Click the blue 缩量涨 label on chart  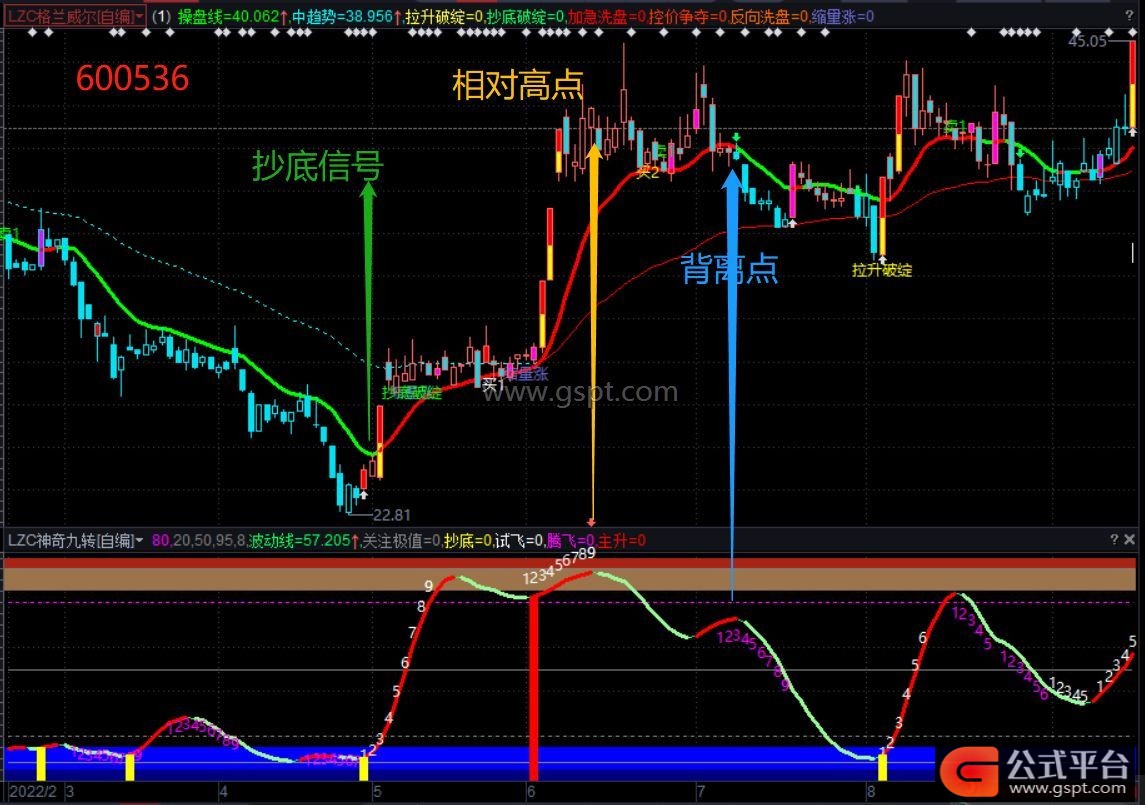(x=526, y=375)
